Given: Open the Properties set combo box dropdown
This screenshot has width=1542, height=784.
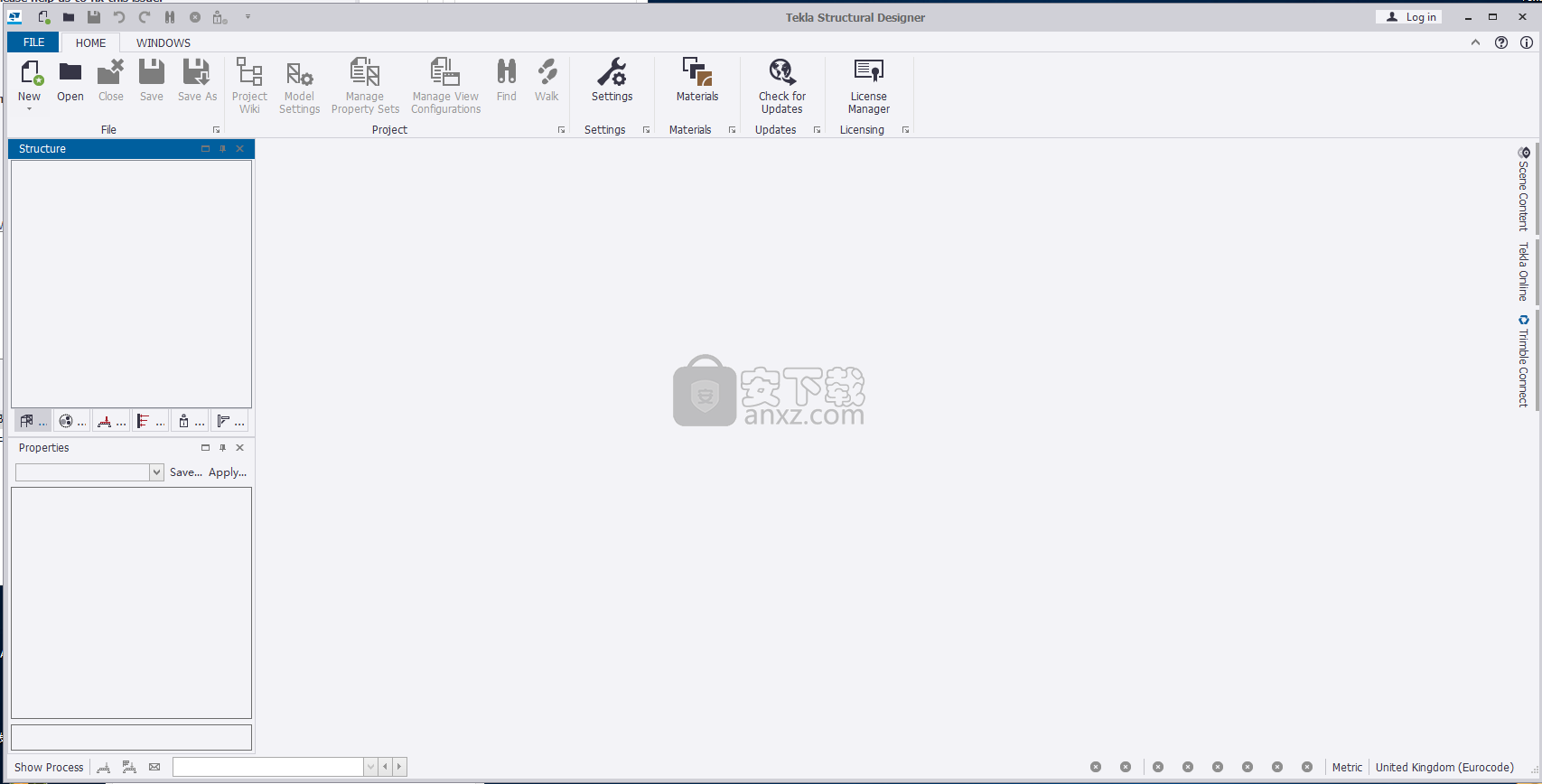Looking at the screenshot, I should pyautogui.click(x=156, y=472).
